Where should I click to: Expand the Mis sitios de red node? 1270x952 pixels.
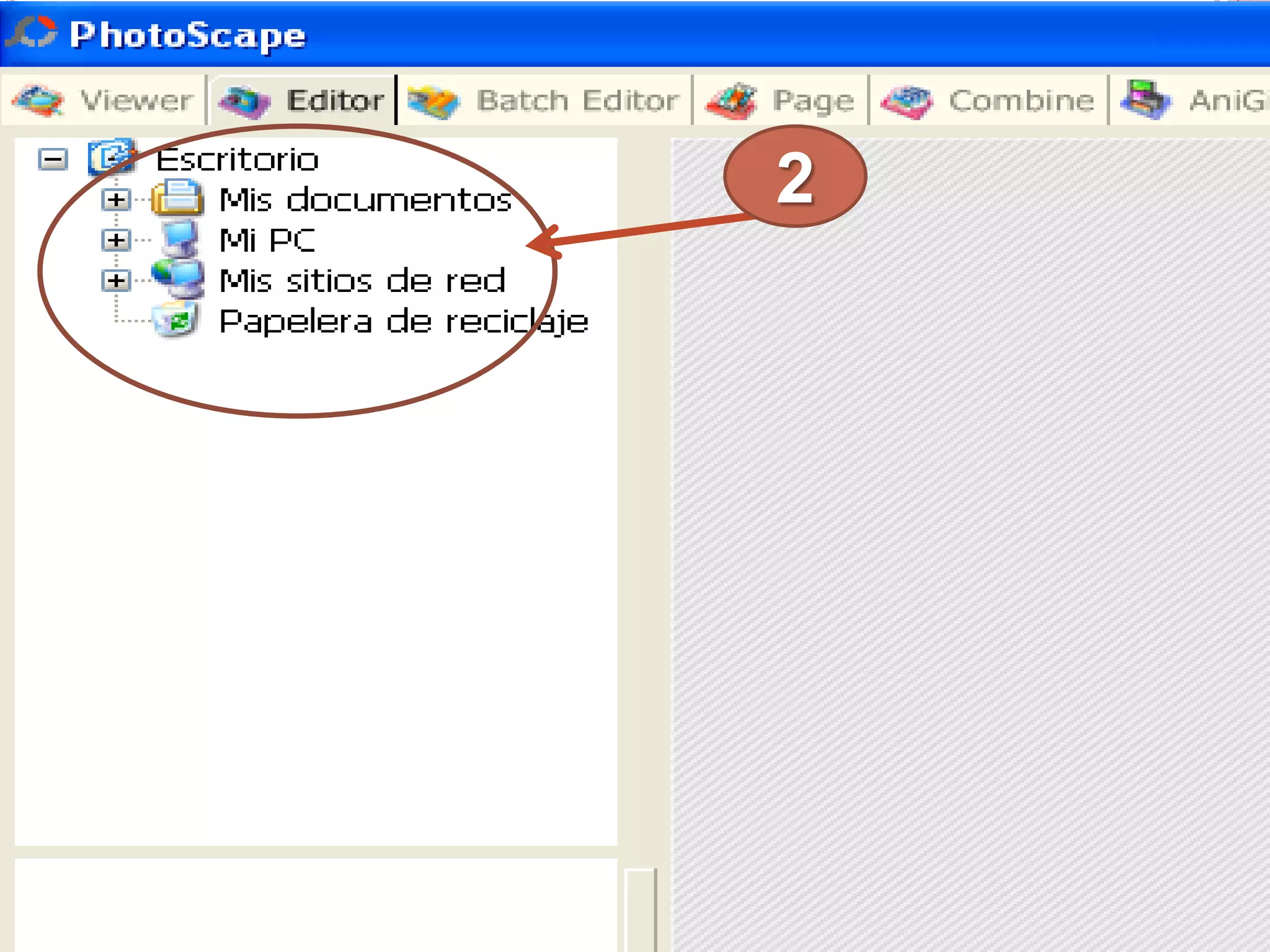click(x=116, y=281)
